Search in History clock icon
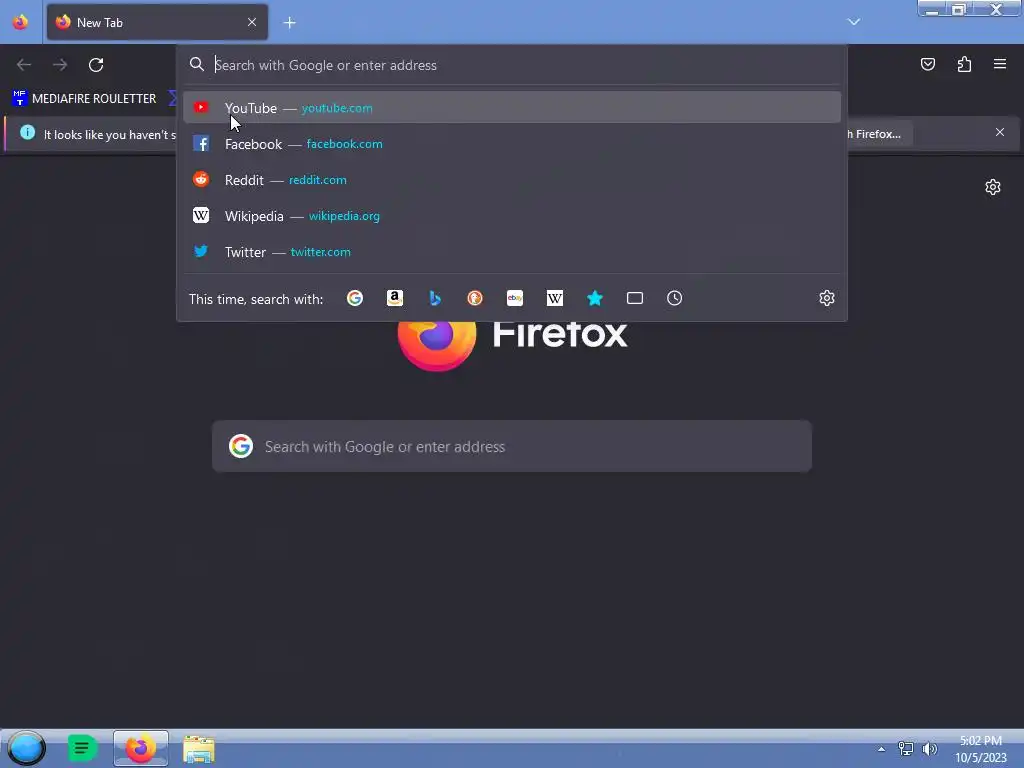The image size is (1024, 768). [x=675, y=298]
